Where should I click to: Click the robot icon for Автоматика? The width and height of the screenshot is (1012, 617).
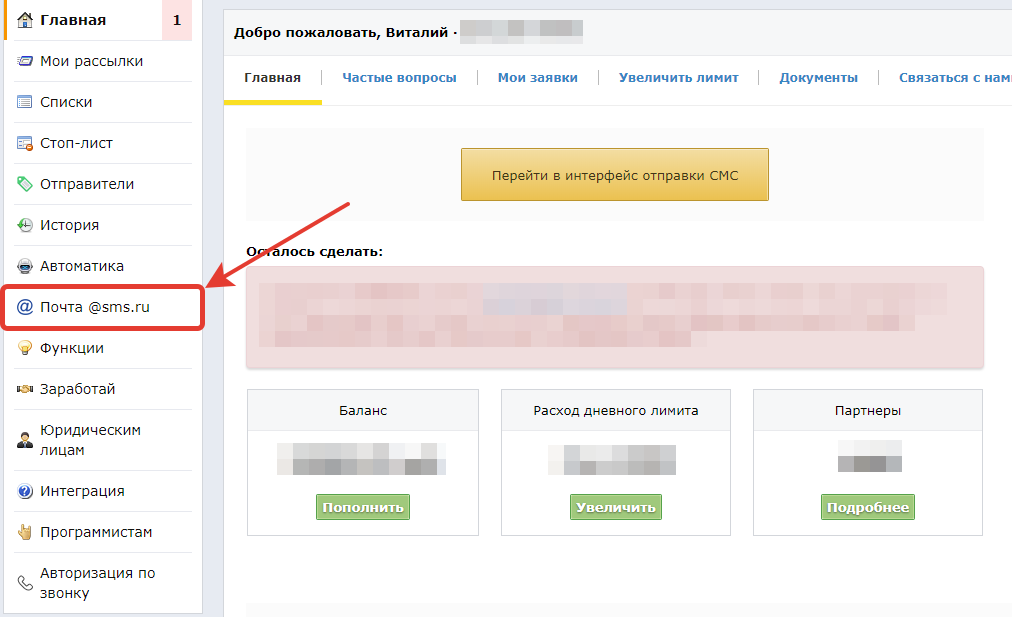coord(25,266)
